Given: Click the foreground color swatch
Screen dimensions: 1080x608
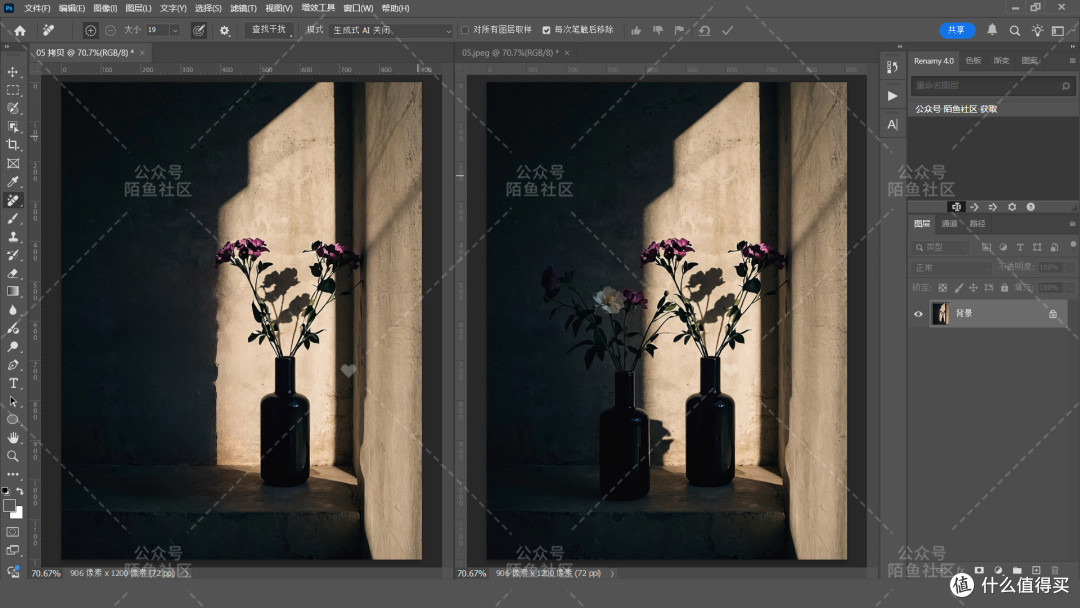Looking at the screenshot, I should tap(9, 506).
